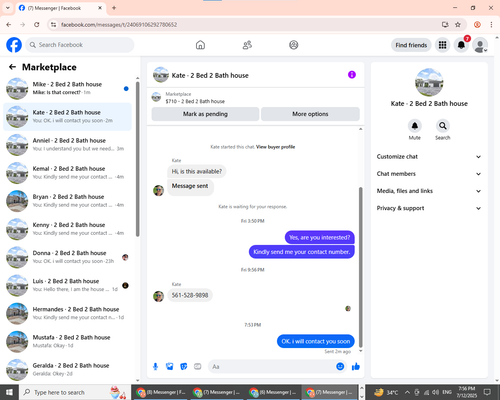Reload the page with browser refresh icon
Image resolution: width=500 pixels, height=400 pixels.
37,24
